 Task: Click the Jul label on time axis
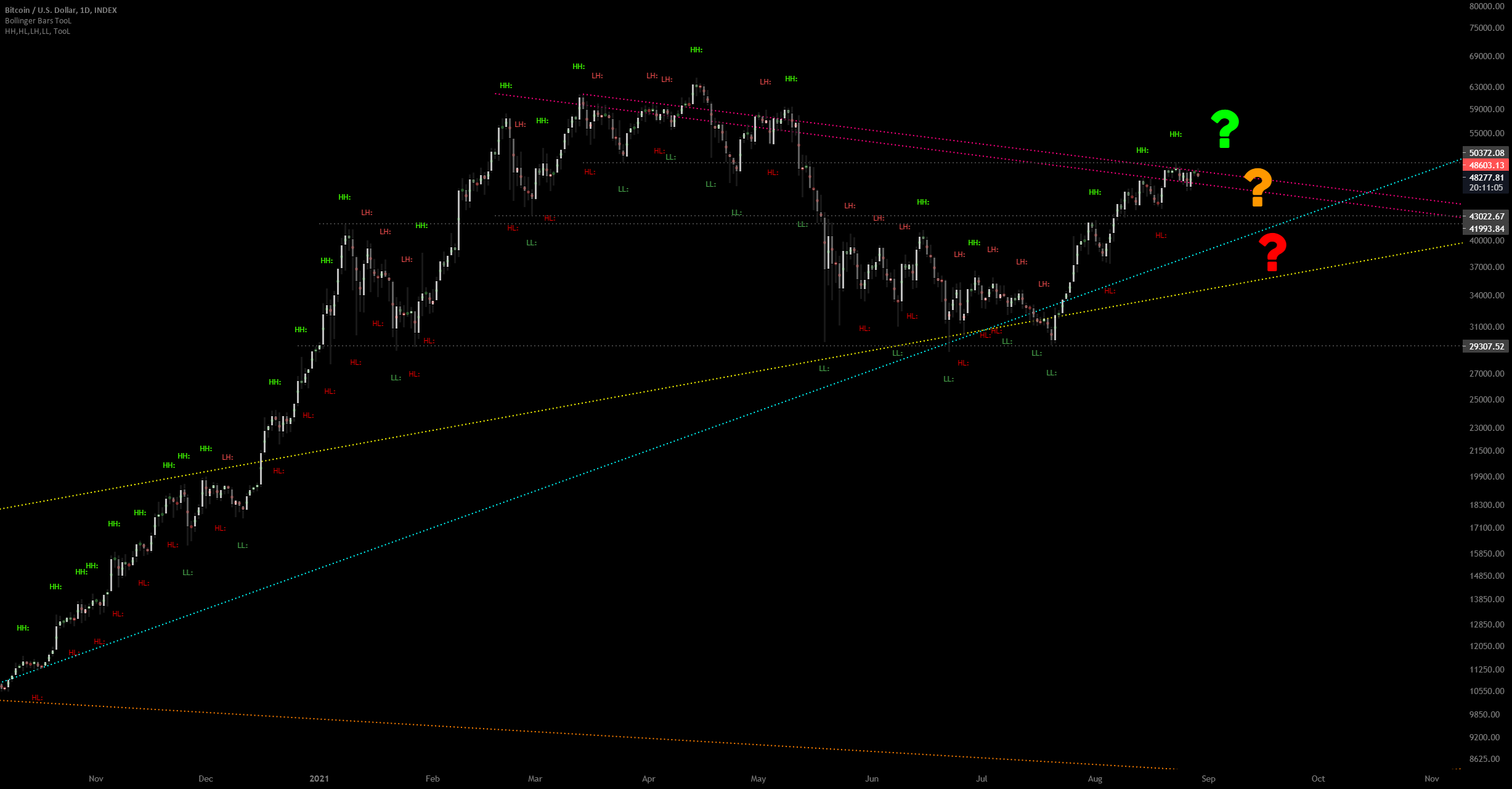tap(982, 779)
